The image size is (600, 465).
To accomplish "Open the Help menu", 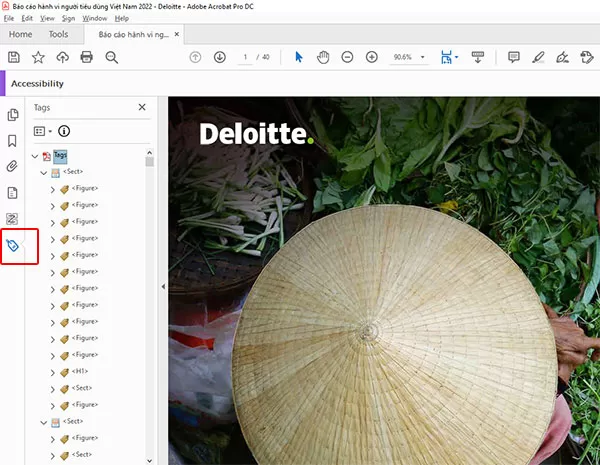I will [122, 18].
